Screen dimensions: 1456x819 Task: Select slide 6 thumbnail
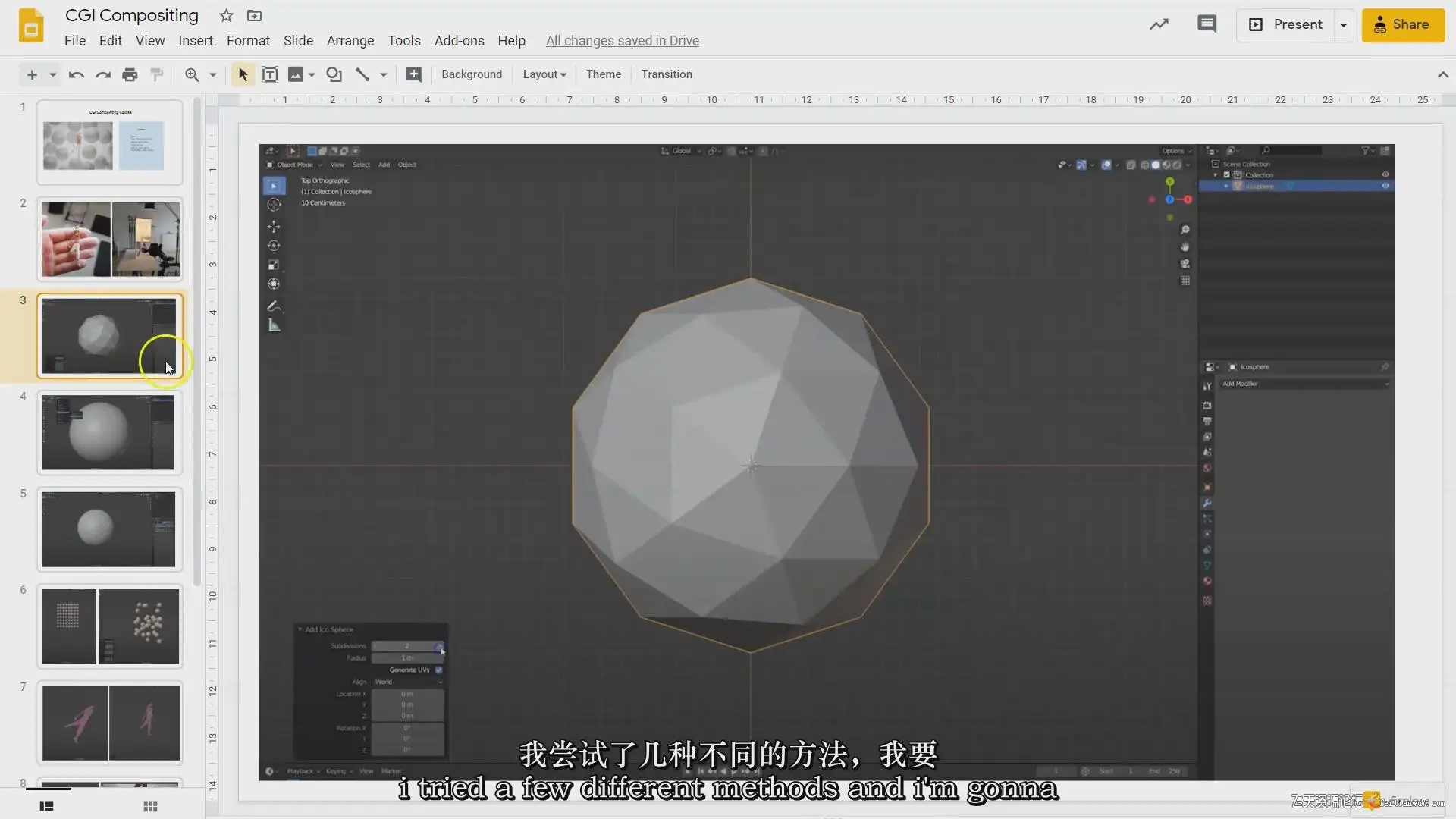[x=110, y=626]
